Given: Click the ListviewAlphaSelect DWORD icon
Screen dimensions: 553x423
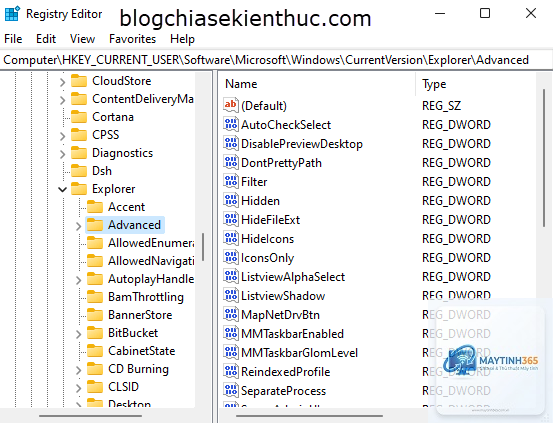Looking at the screenshot, I should point(231,277).
